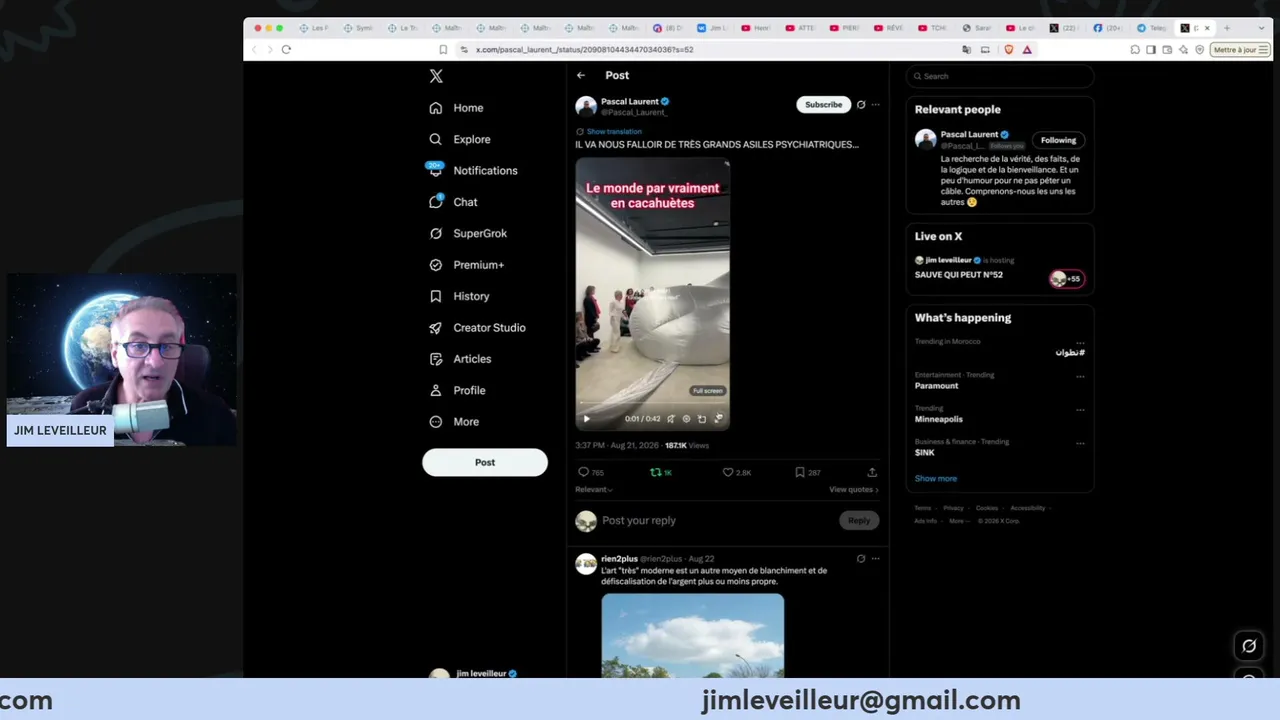
Task: Click the browser back arrow
Action: tap(254, 49)
